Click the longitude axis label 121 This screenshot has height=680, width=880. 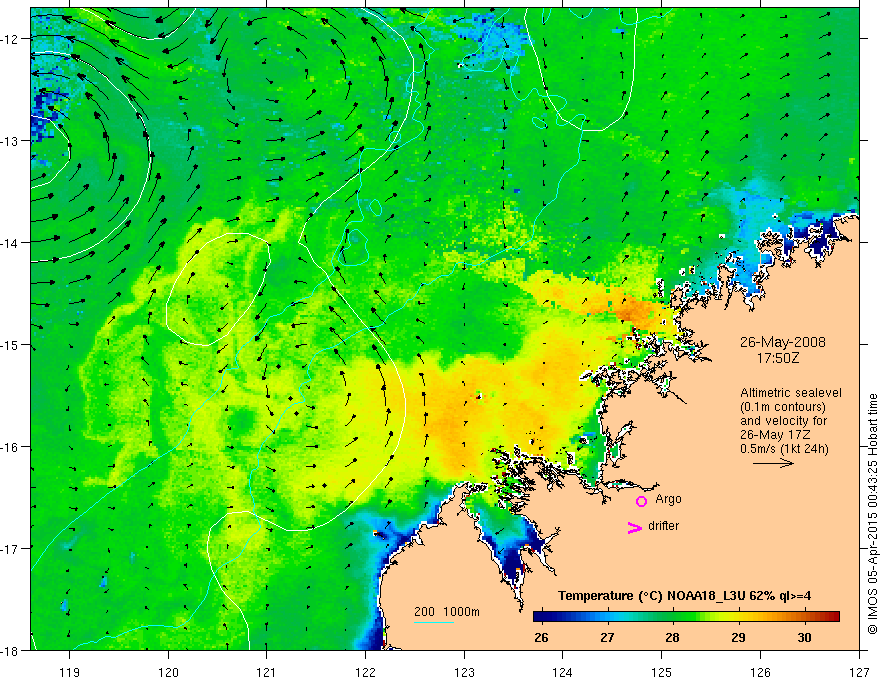coord(267,672)
